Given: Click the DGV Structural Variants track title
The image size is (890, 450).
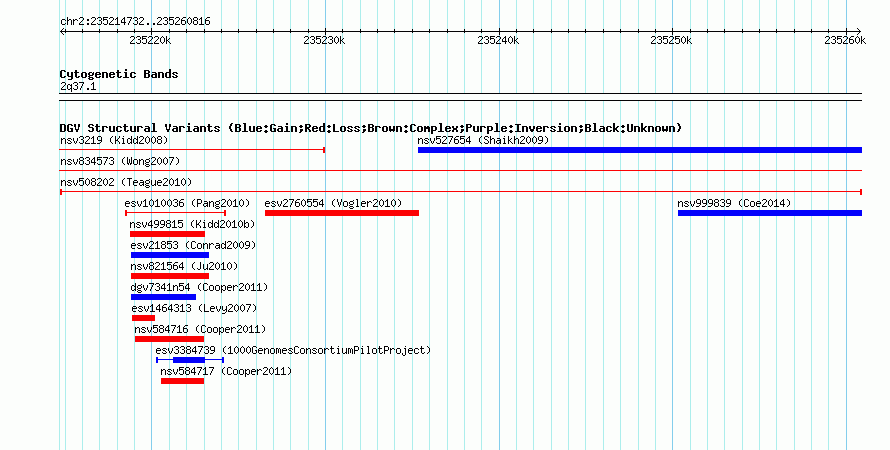Looking at the screenshot, I should [x=371, y=128].
